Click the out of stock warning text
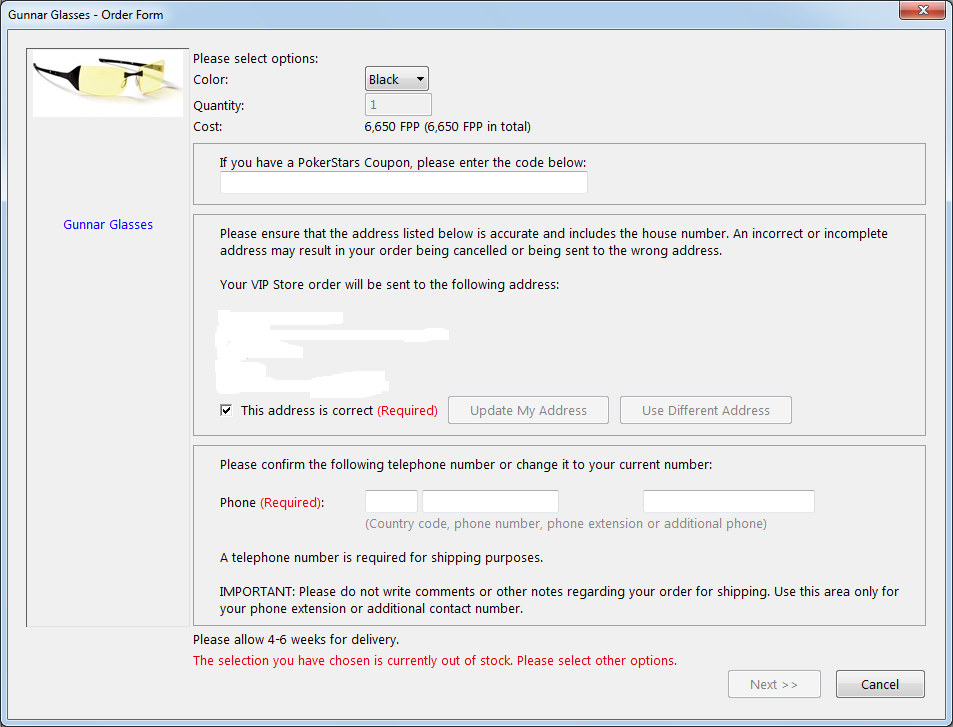The image size is (953, 727). [x=435, y=661]
